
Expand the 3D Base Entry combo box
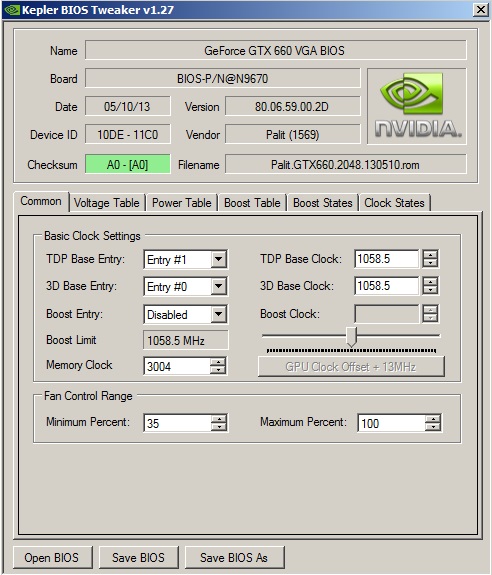(x=219, y=286)
